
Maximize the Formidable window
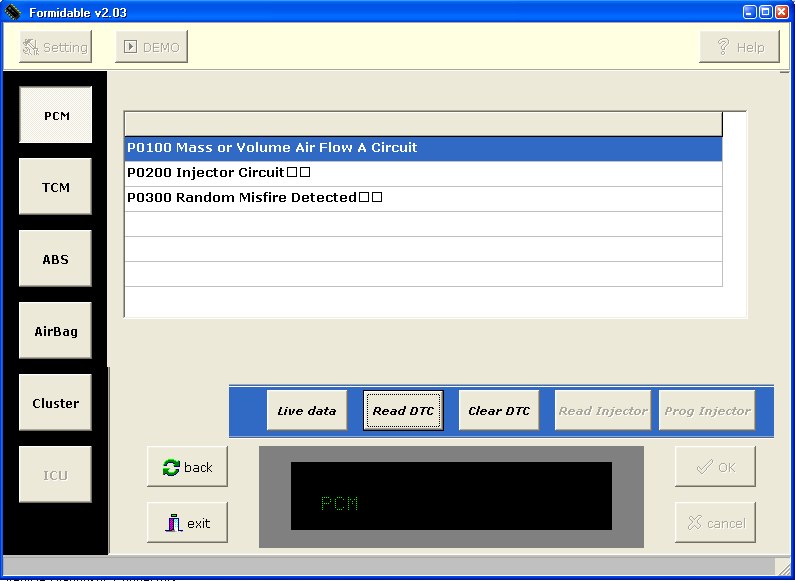(x=766, y=12)
